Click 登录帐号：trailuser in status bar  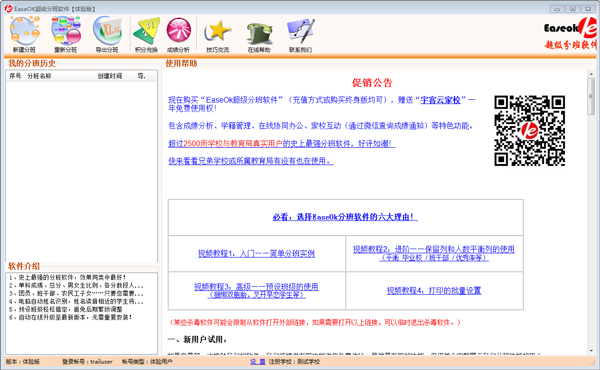click(87, 362)
